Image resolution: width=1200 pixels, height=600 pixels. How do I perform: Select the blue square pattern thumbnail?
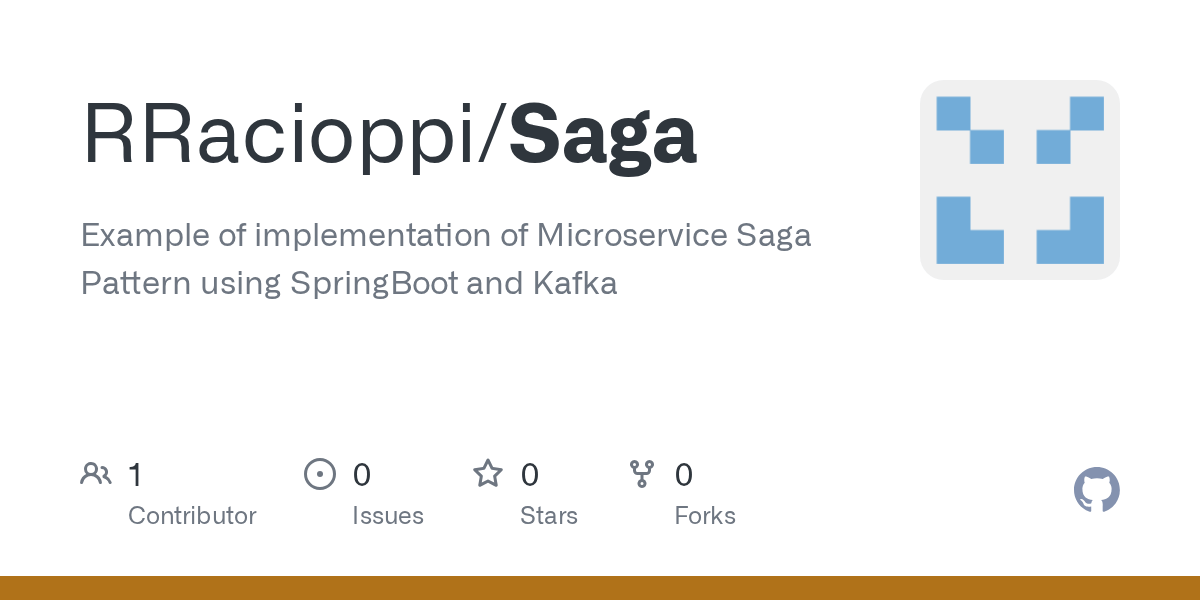(x=1020, y=180)
